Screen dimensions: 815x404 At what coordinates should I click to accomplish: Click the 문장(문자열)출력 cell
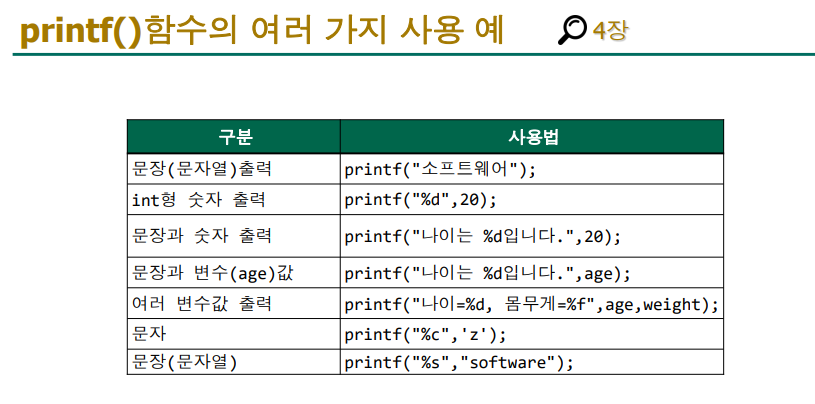tap(234, 169)
